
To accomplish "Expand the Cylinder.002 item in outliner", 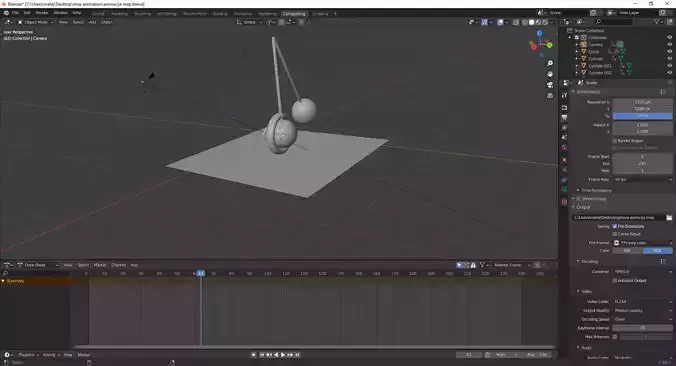I will [577, 73].
